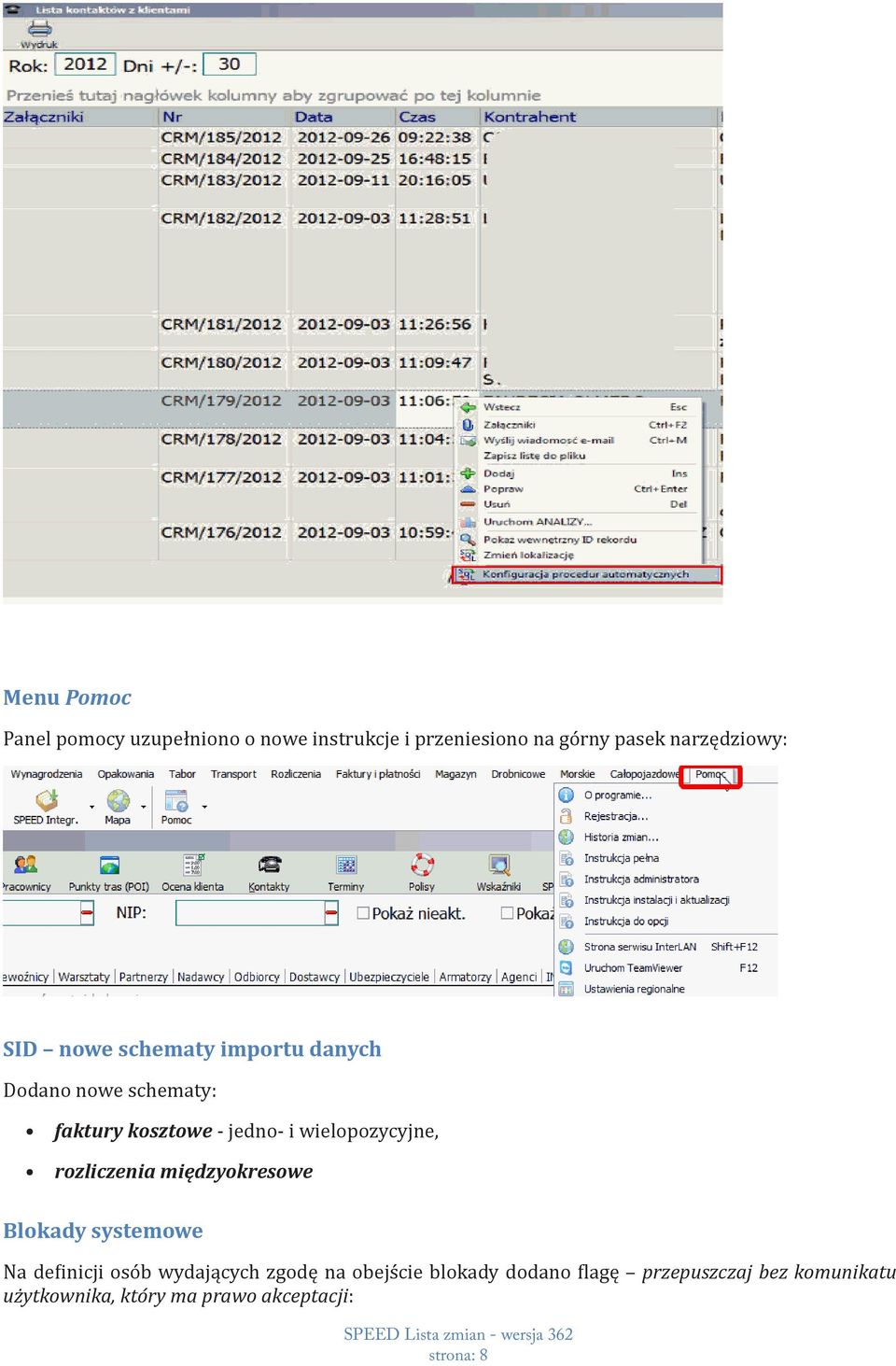Click the red minus Usuń icon

tap(468, 504)
